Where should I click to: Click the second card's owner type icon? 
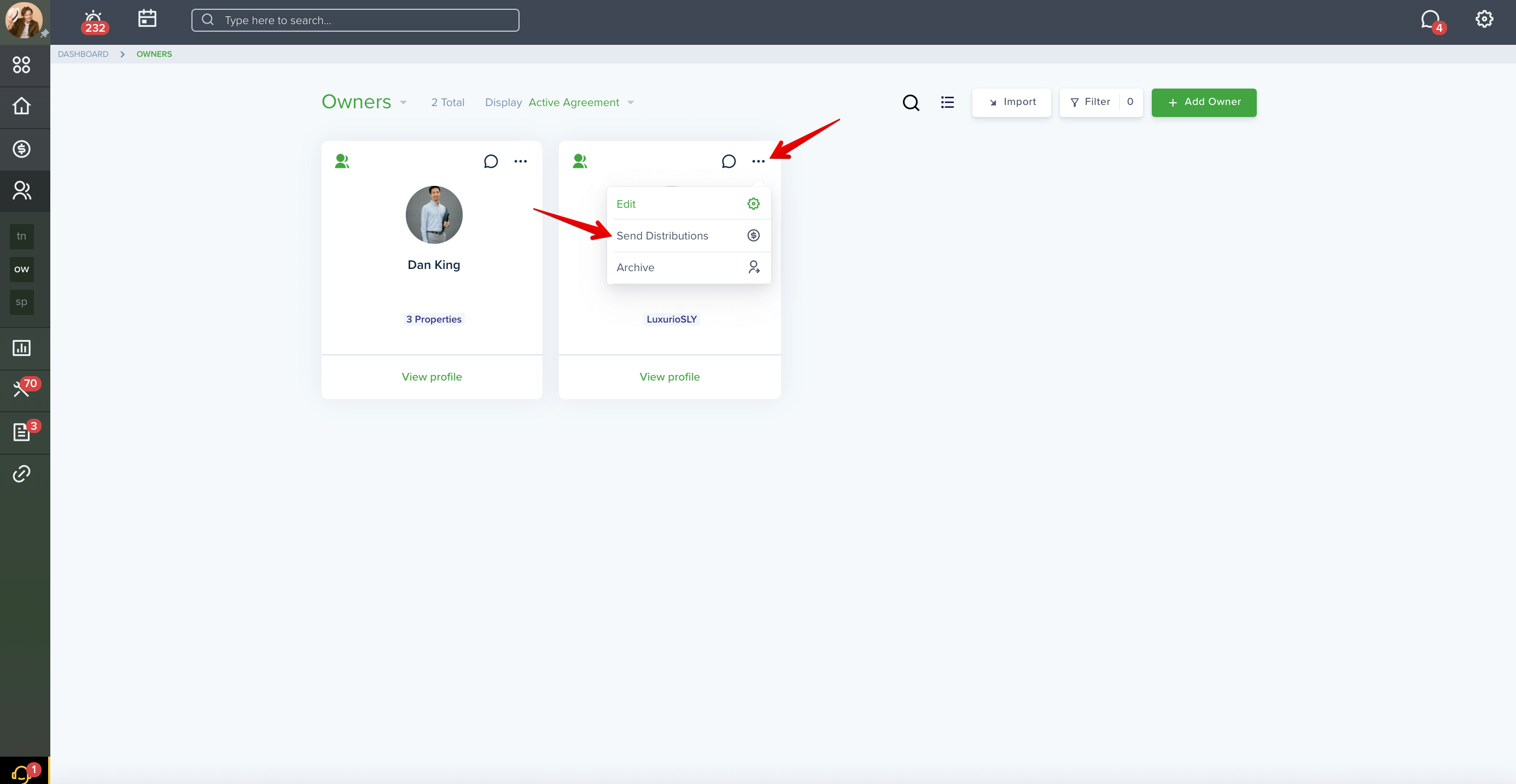pyautogui.click(x=580, y=161)
